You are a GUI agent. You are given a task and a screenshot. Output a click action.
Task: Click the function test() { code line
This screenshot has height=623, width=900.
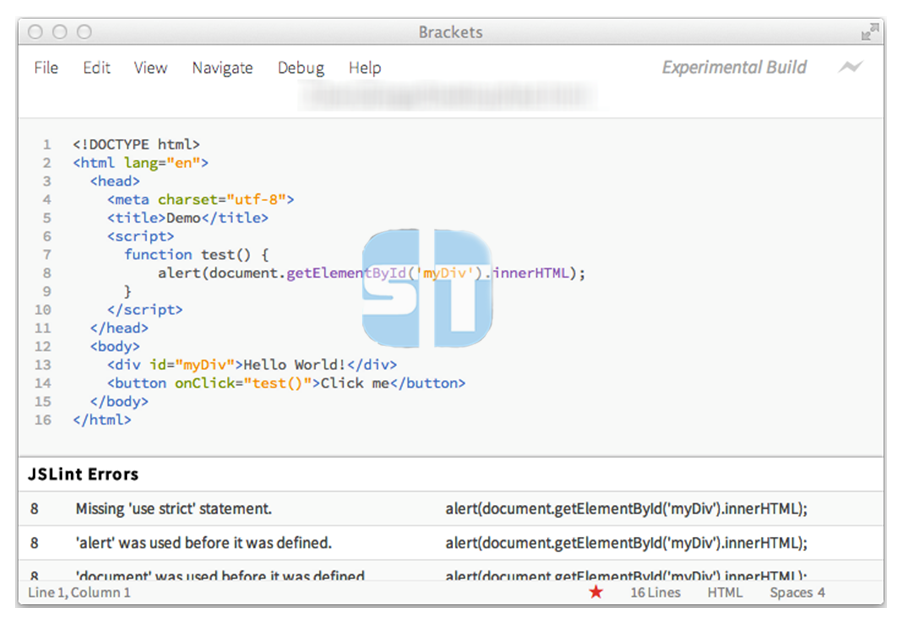[197, 255]
